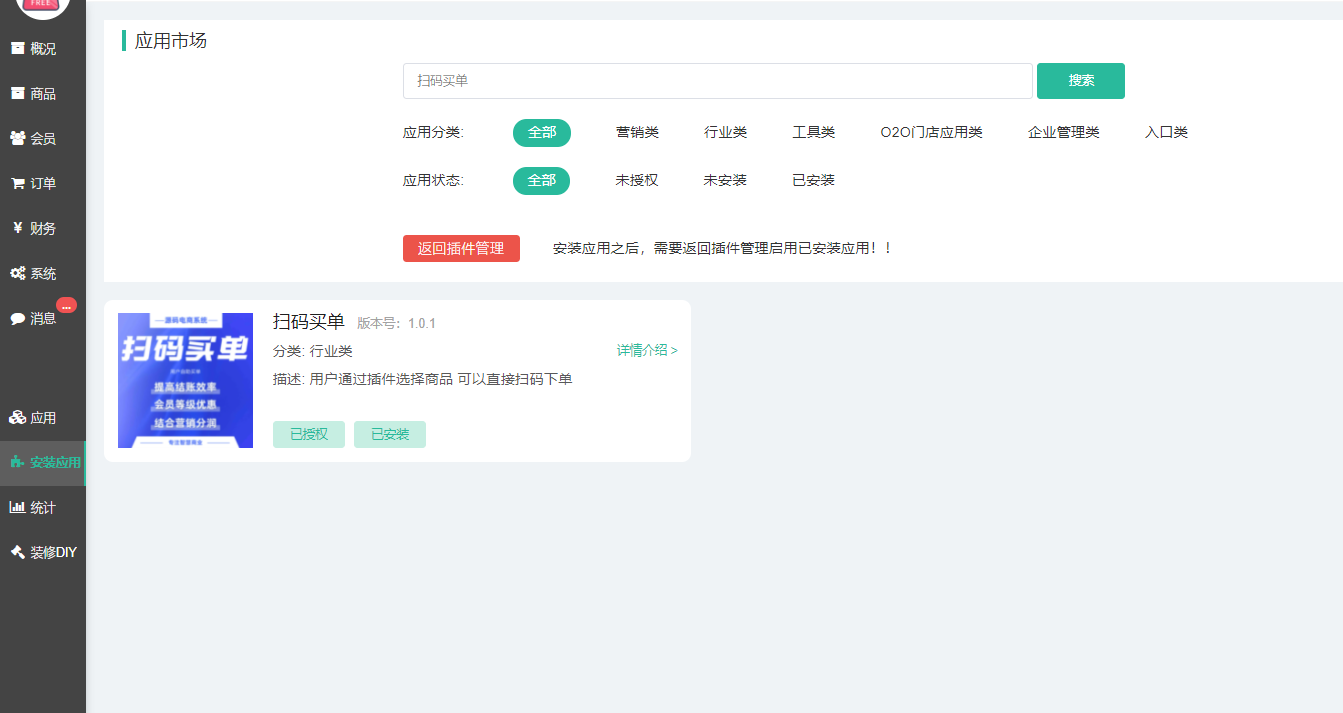1343x713 pixels.
Task: Click the 财务 finance yen icon
Action: [17, 228]
